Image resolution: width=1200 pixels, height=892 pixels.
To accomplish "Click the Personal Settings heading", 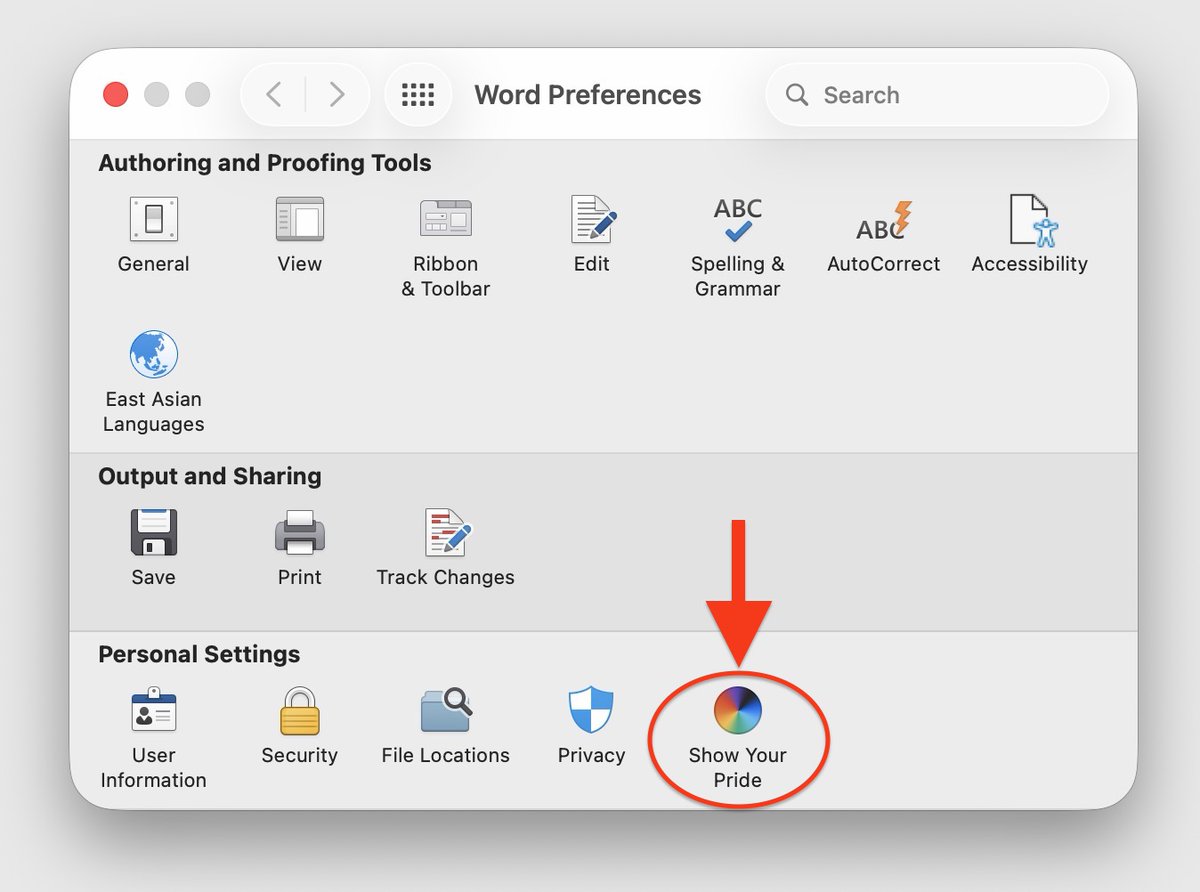I will [199, 654].
